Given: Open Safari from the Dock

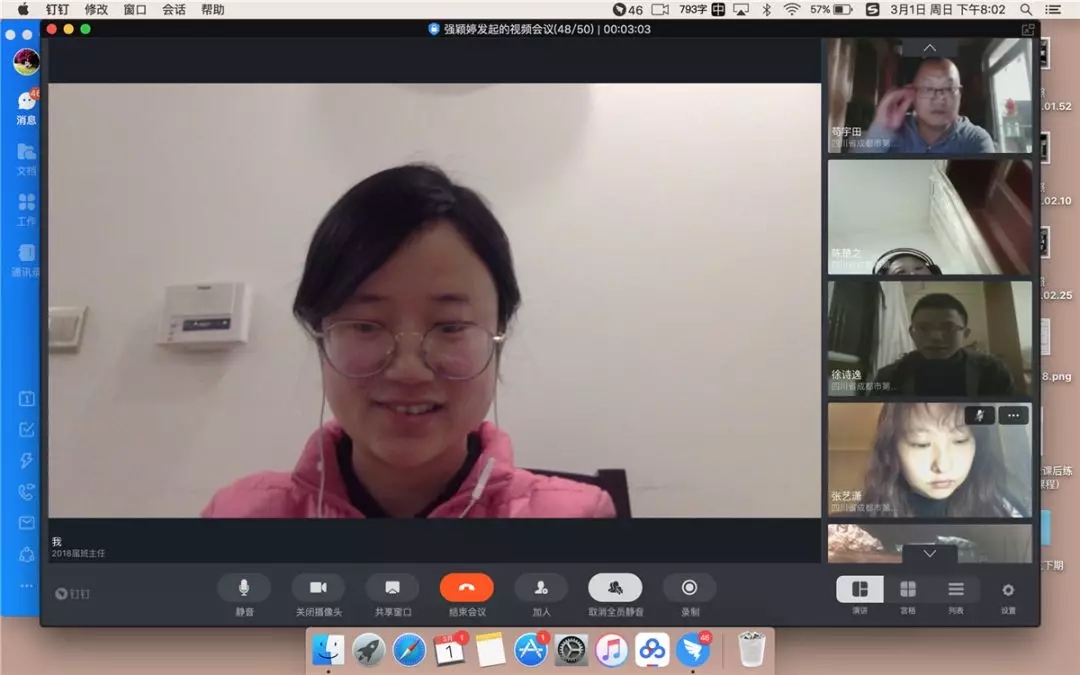Looking at the screenshot, I should (409, 651).
